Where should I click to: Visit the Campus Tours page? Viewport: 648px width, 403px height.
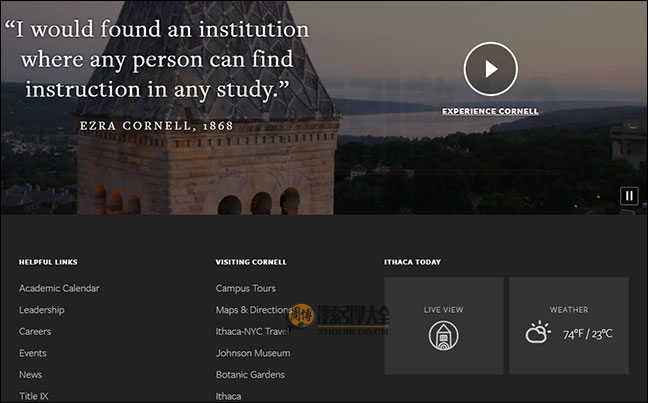tap(245, 288)
